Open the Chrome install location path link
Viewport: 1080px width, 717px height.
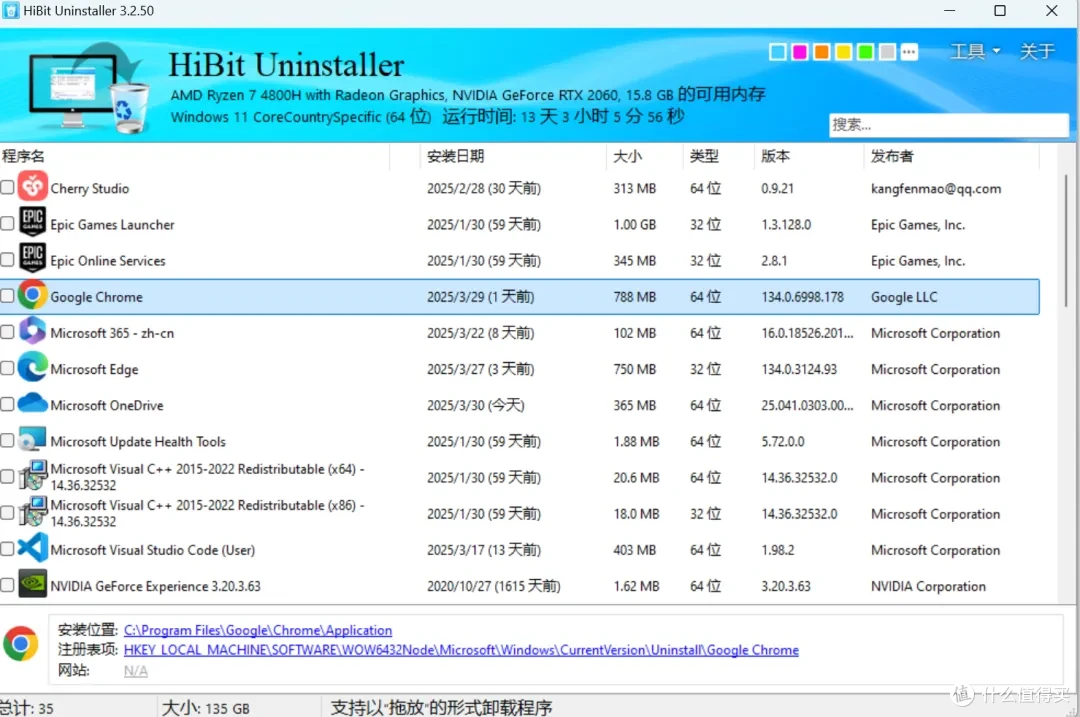[x=258, y=630]
